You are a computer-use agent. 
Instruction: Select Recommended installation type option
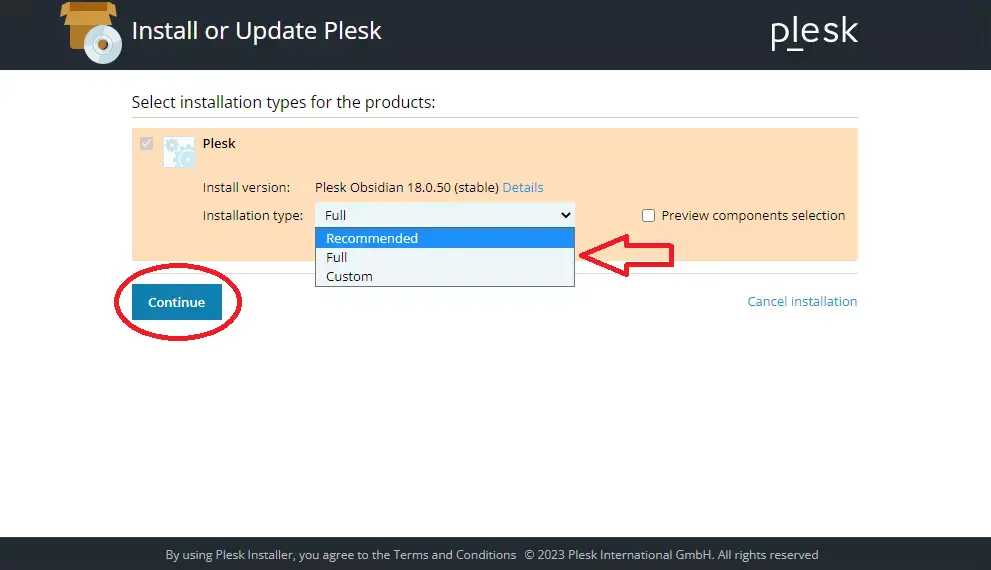pos(372,238)
